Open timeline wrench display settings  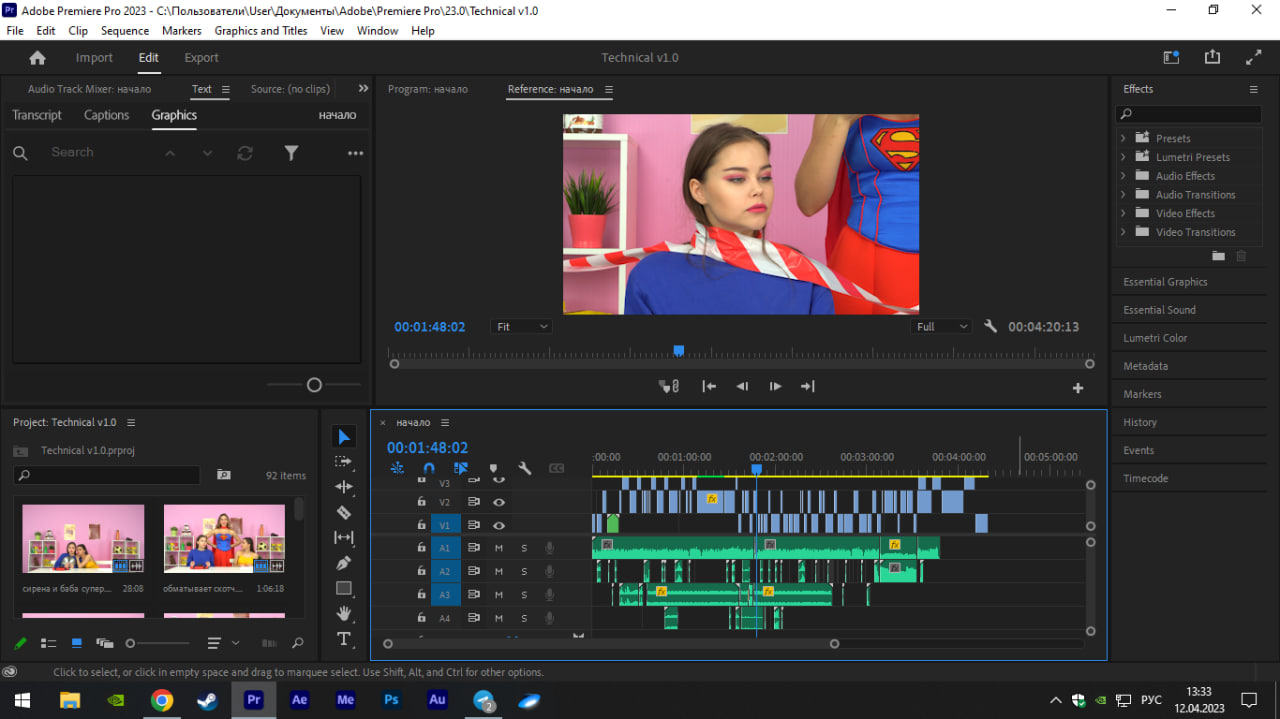pos(524,468)
